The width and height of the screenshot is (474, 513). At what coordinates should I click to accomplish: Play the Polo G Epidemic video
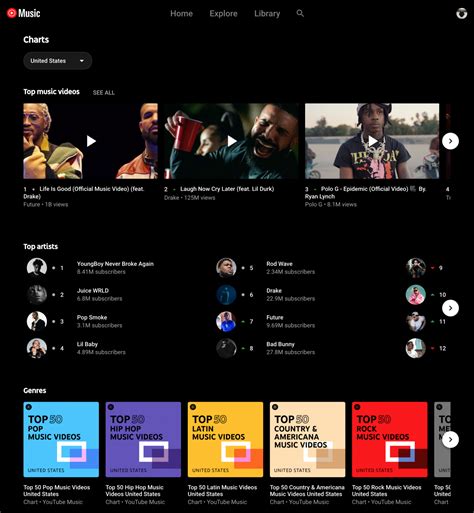pos(372,141)
